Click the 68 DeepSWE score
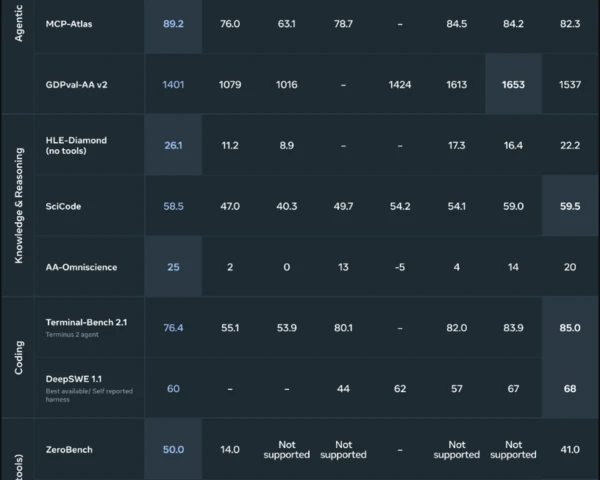Screen dimensions: 600x480 [570, 389]
